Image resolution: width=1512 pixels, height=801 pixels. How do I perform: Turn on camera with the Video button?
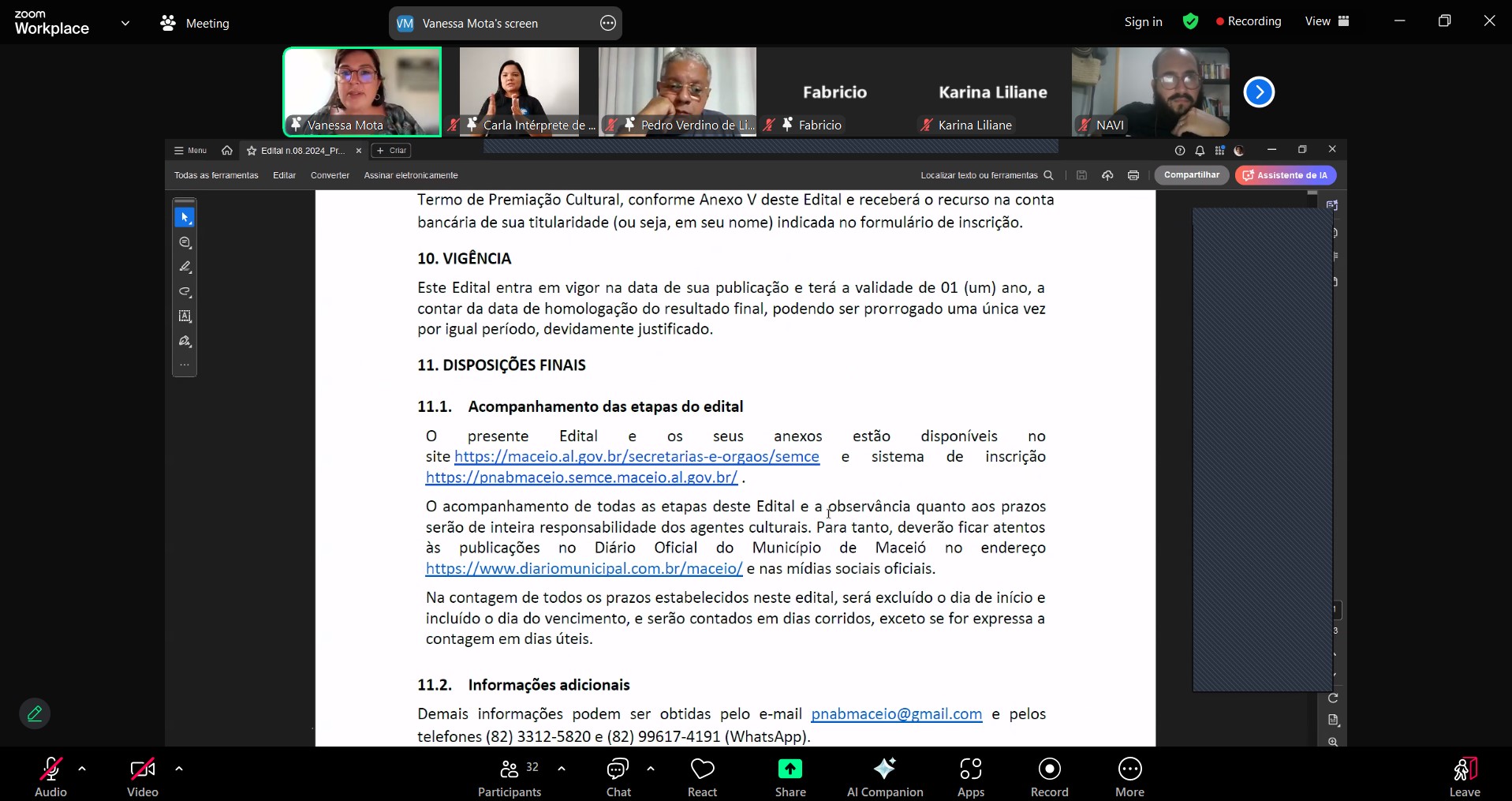143,777
